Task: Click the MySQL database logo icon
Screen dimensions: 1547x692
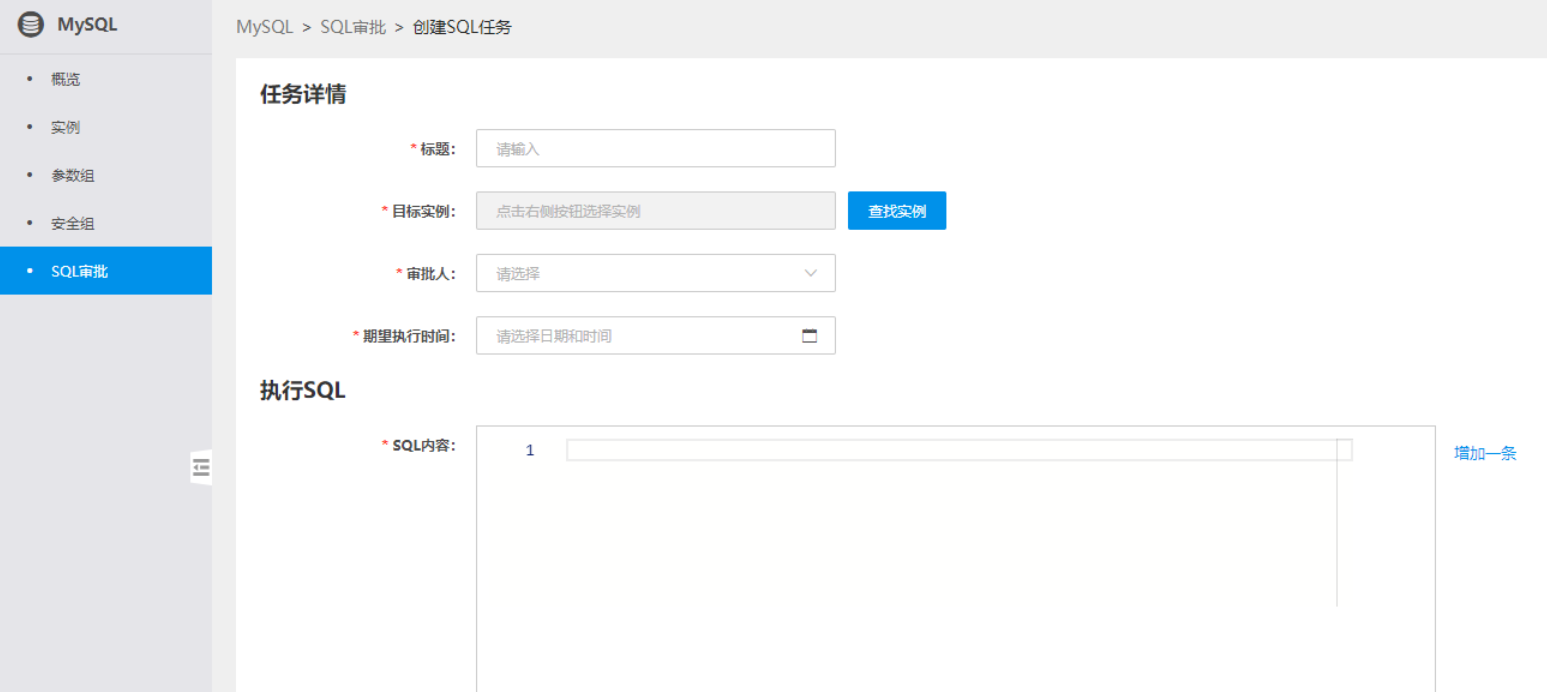Action: (x=31, y=25)
